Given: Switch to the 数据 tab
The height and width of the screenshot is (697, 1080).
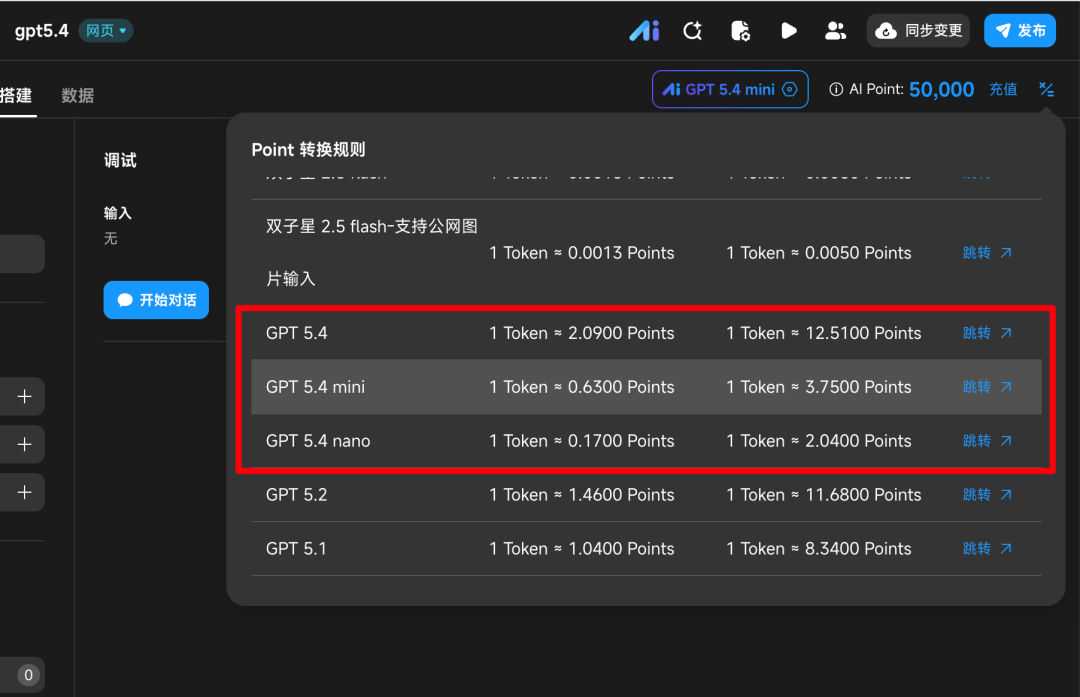Looking at the screenshot, I should (78, 95).
